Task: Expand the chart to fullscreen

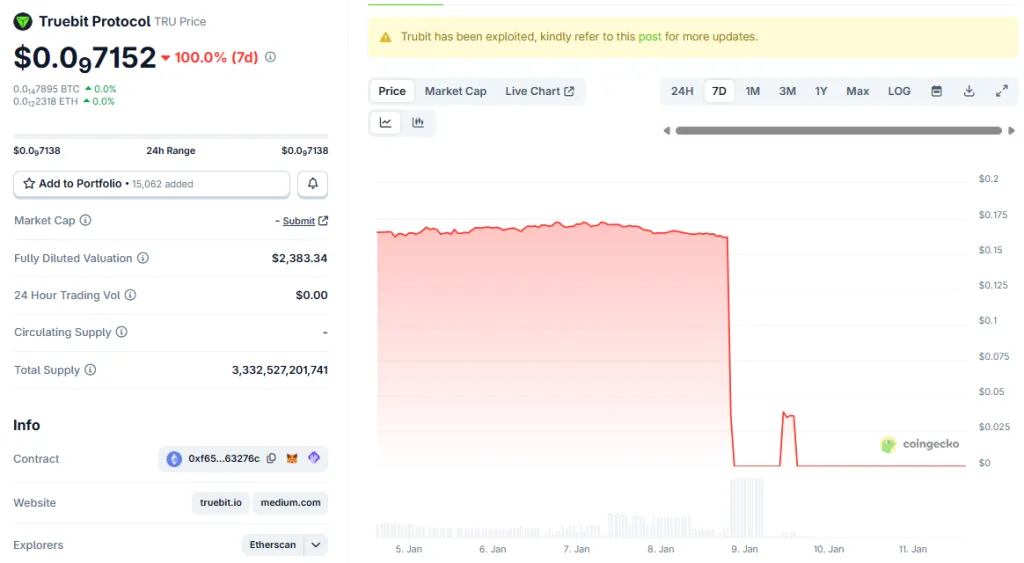Action: coord(1001,91)
